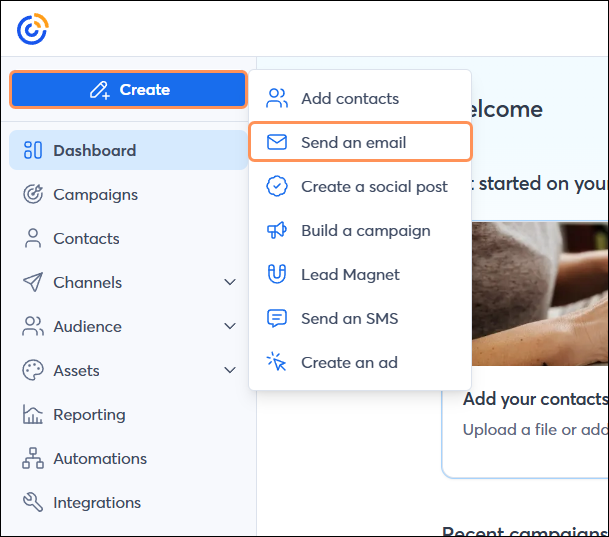Expand the Audience chevron
The image size is (609, 537).
230,326
